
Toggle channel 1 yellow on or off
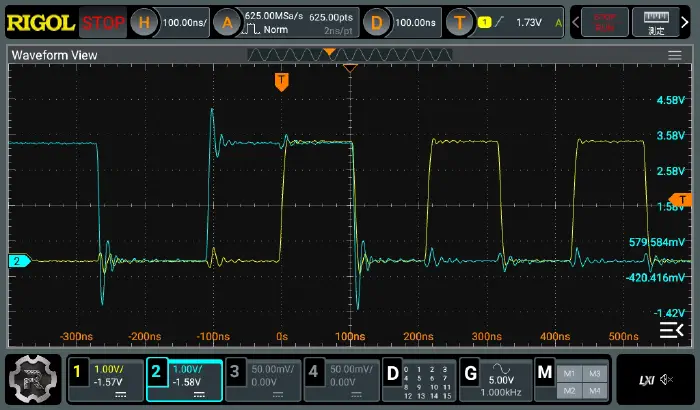click(104, 379)
